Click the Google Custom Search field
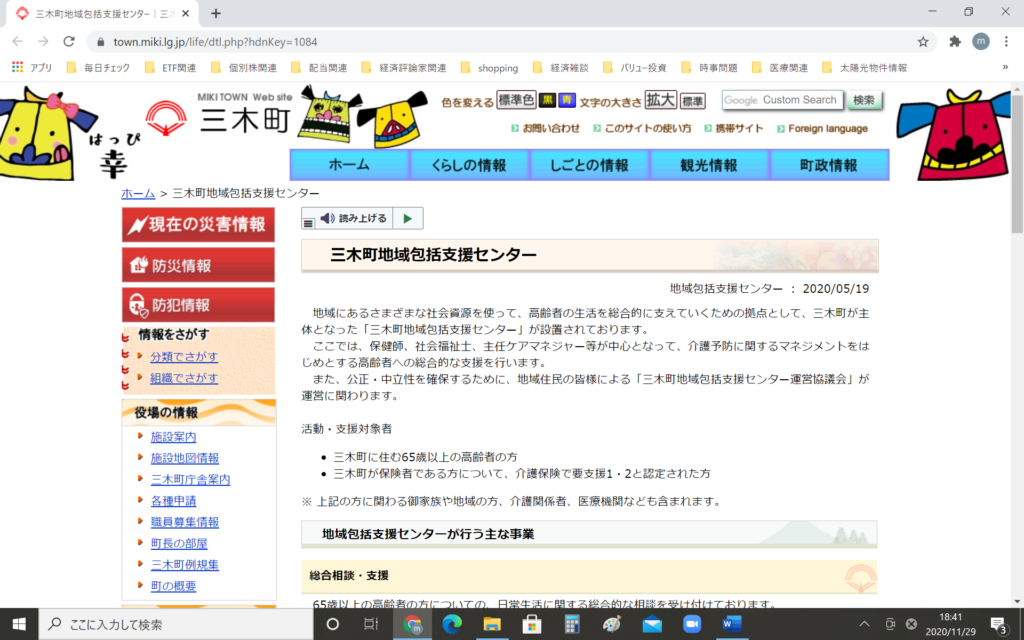The height and width of the screenshot is (640, 1024). tap(782, 100)
